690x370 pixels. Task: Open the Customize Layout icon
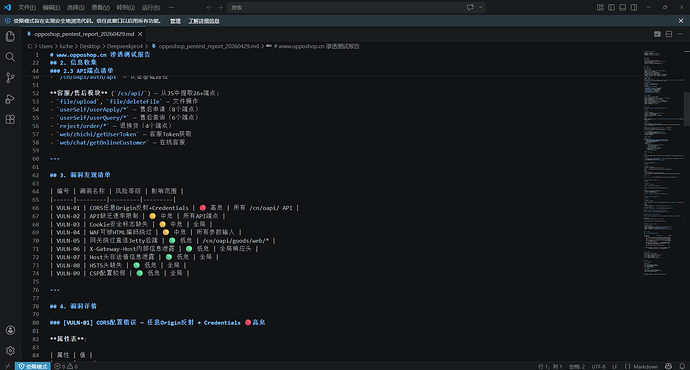click(x=600, y=7)
